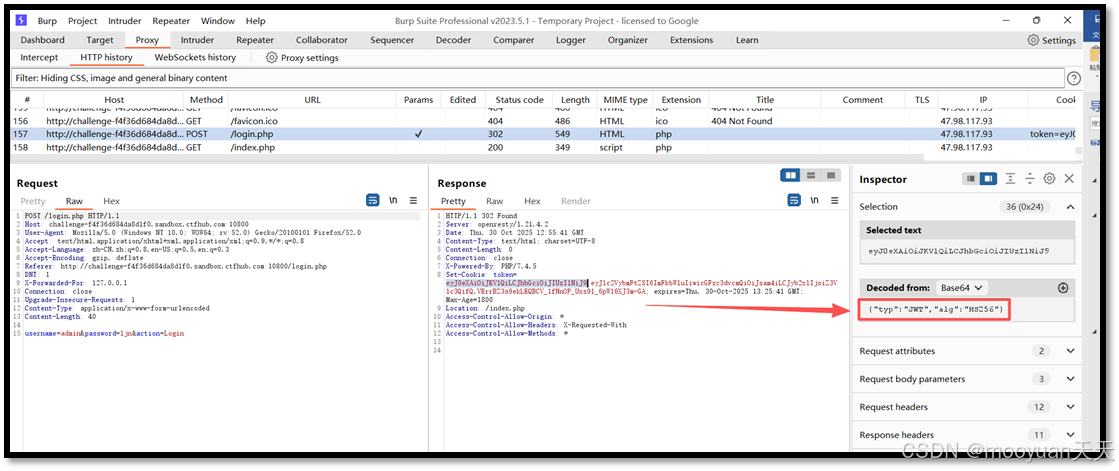Switch Inspector to right-docked layout icon
Viewport: 1119px width, 471px height.
[x=988, y=178]
